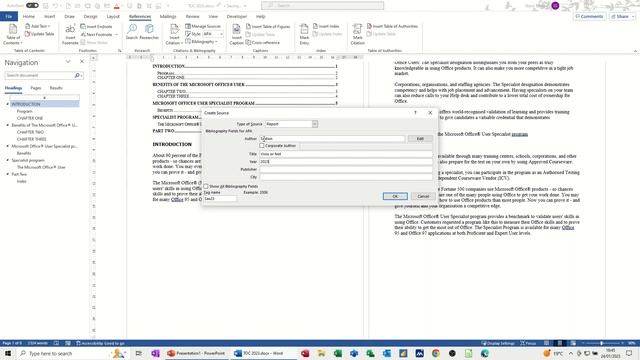Open Navigation pane options dropdown arrow
Image resolution: width=640 pixels, height=360 pixels.
pos(68,62)
